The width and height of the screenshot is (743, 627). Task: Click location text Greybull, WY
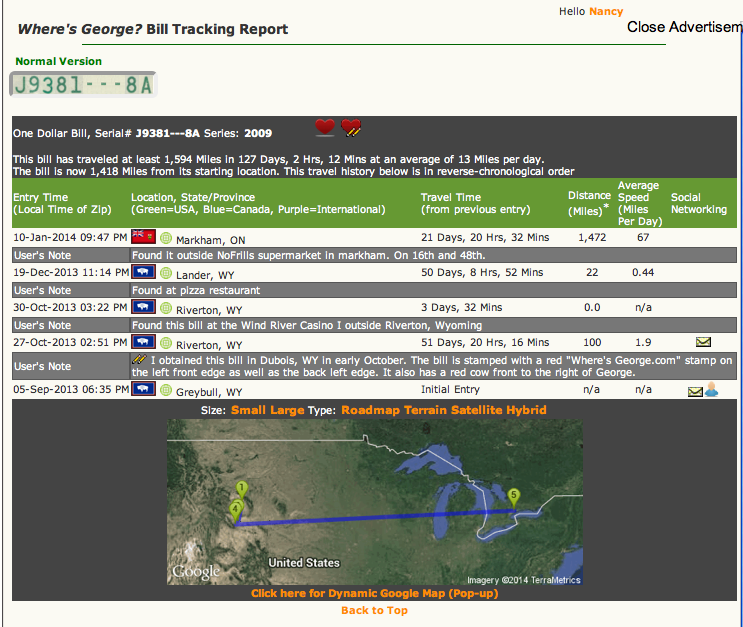(x=209, y=392)
